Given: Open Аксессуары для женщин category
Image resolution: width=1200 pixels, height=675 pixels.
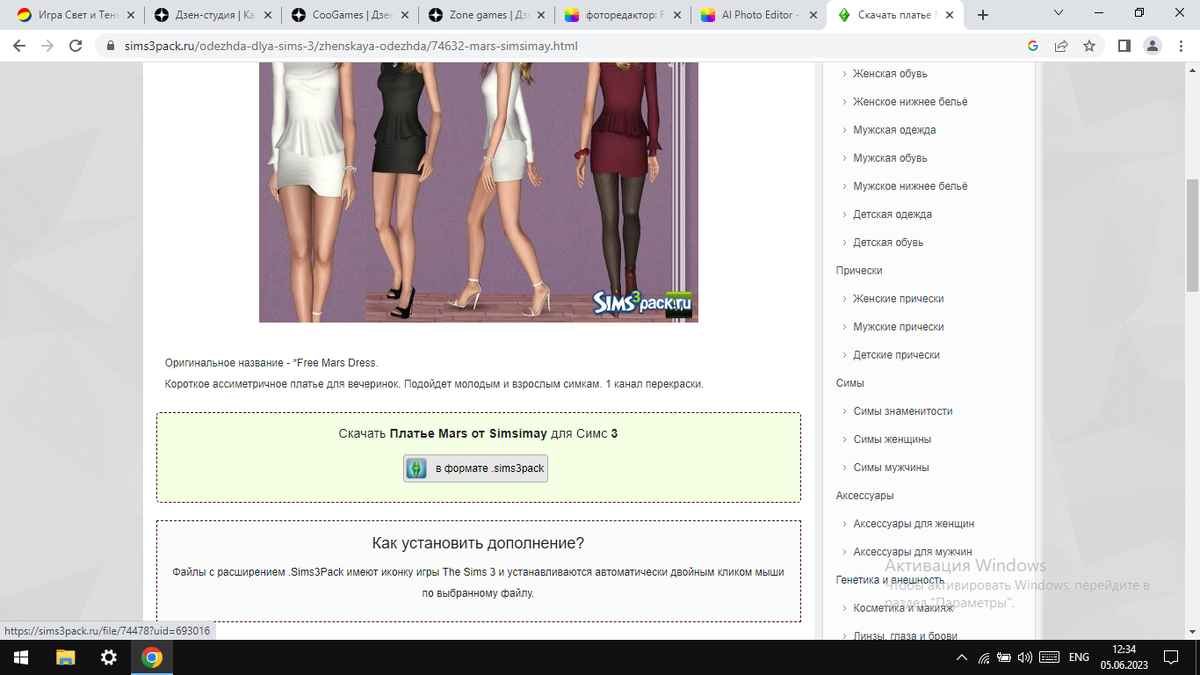Looking at the screenshot, I should 913,523.
